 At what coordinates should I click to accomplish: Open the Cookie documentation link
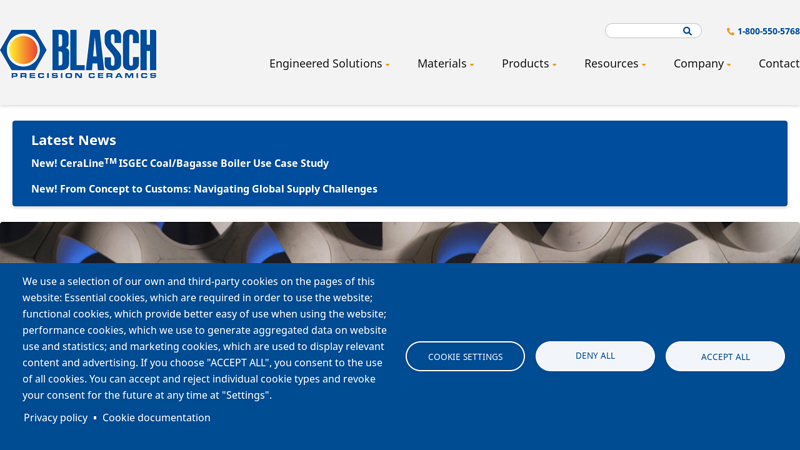click(156, 418)
